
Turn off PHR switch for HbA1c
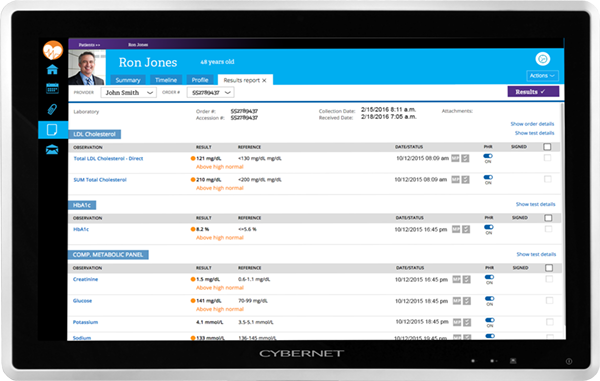point(489,227)
